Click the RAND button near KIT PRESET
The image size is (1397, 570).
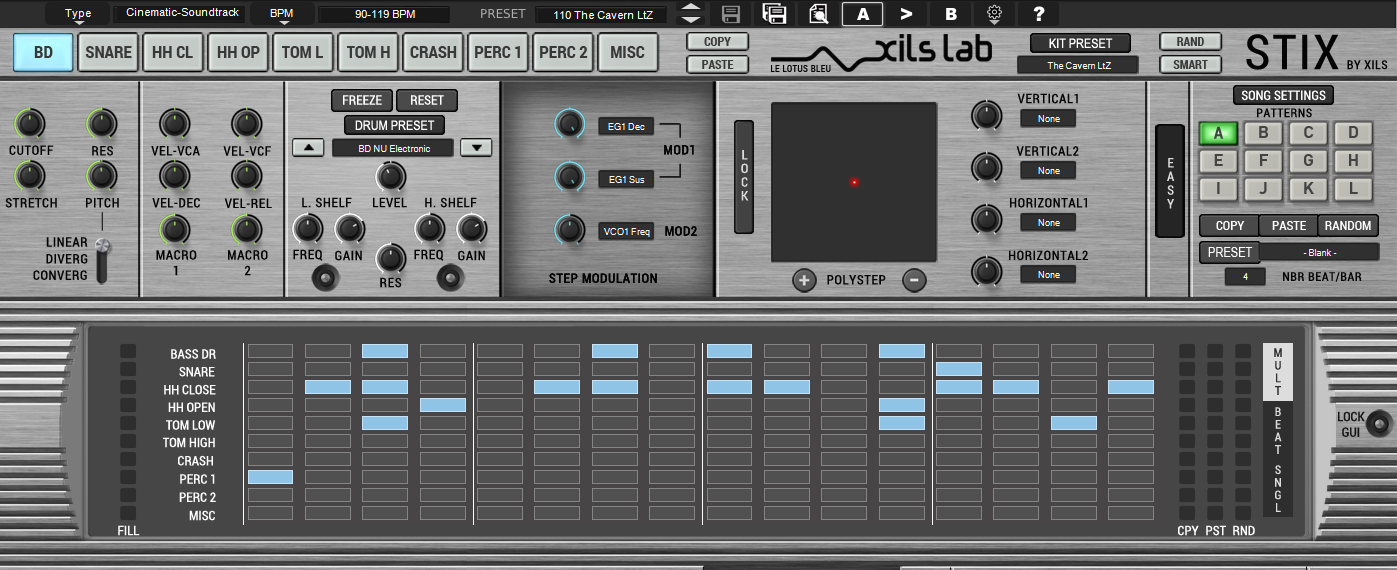(1190, 42)
